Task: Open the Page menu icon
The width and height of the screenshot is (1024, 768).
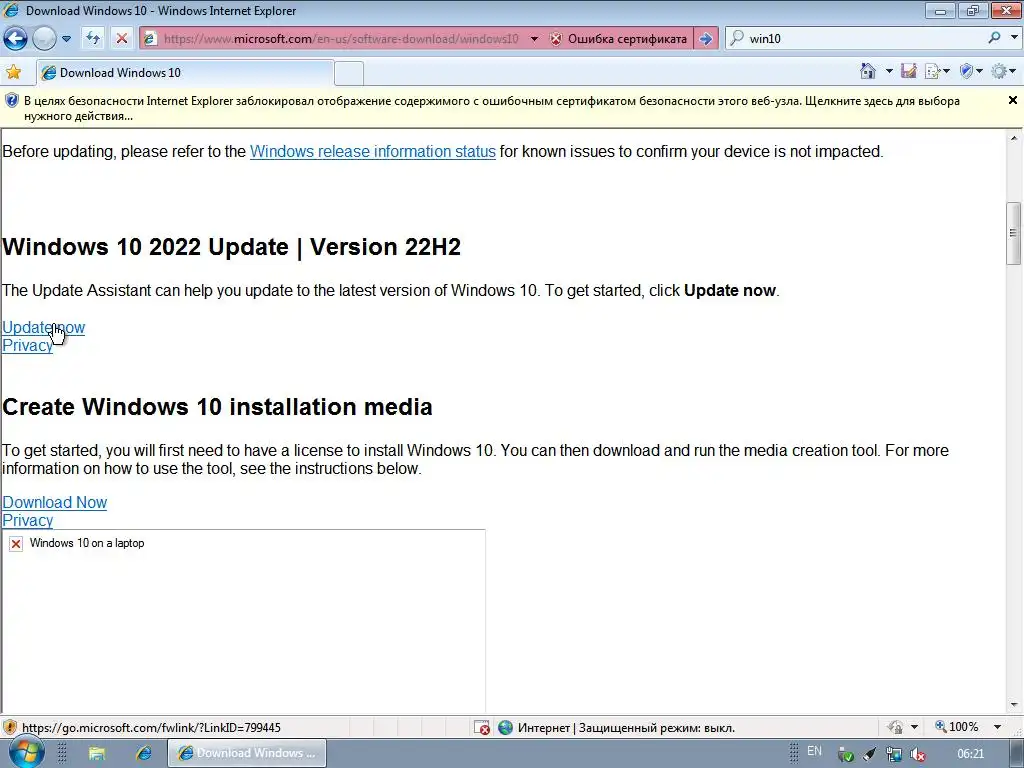Action: point(933,71)
